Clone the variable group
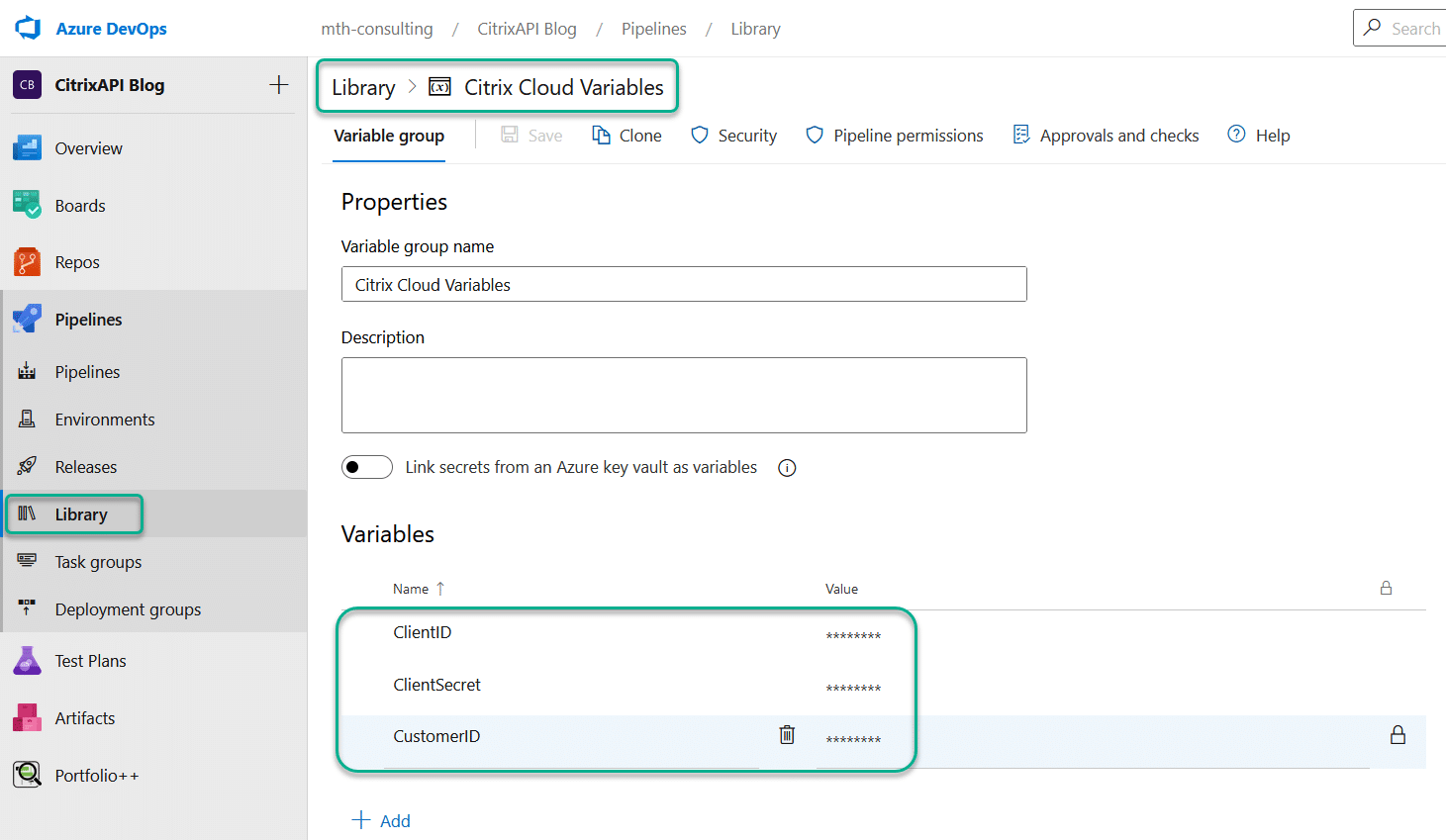Screen dimensions: 1446x840 [x=627, y=136]
